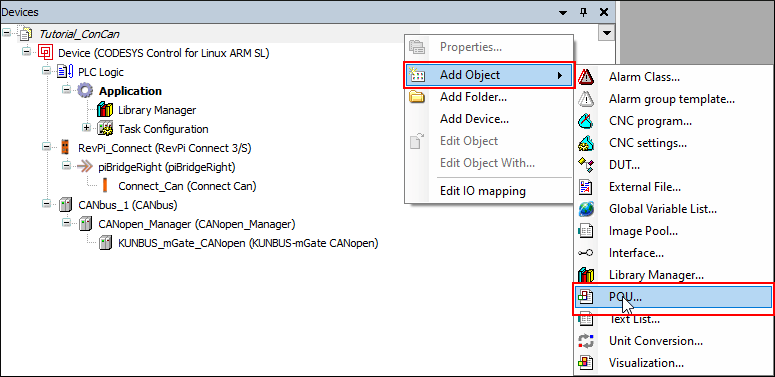This screenshot has width=775, height=377.
Task: Select the Application node in tree
Action: 130,91
